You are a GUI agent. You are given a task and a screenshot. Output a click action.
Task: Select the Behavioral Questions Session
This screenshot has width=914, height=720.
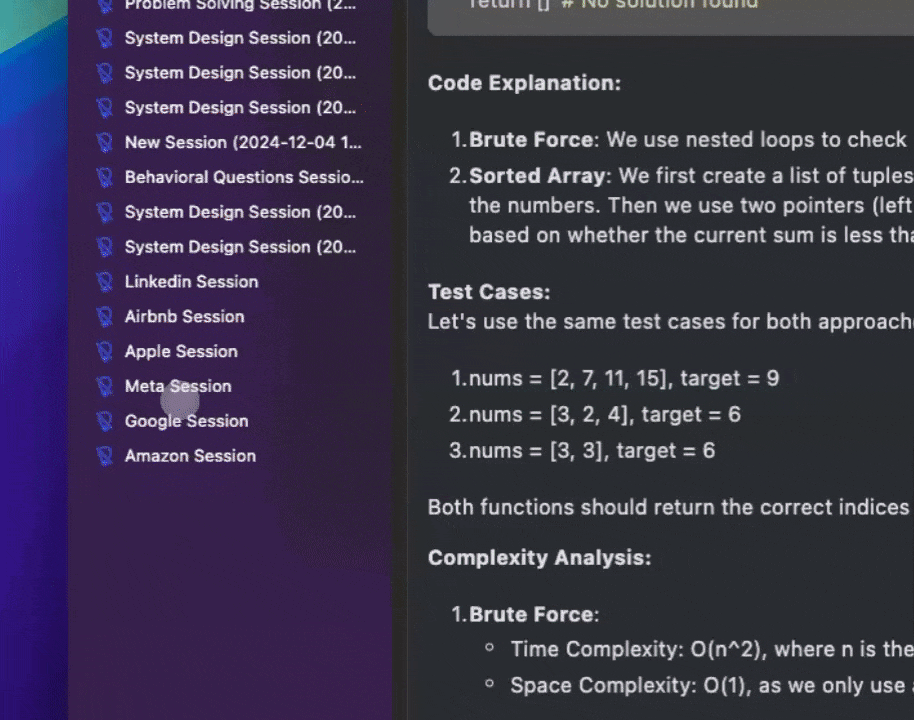coord(244,177)
